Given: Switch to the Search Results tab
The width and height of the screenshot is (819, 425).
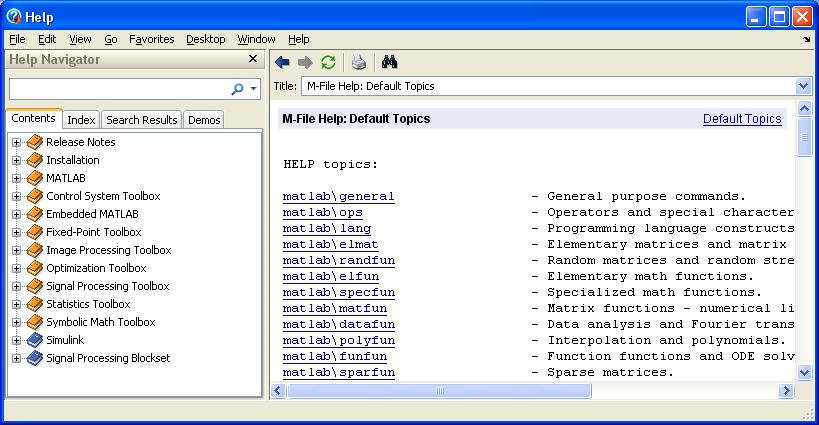Looking at the screenshot, I should pyautogui.click(x=142, y=120).
